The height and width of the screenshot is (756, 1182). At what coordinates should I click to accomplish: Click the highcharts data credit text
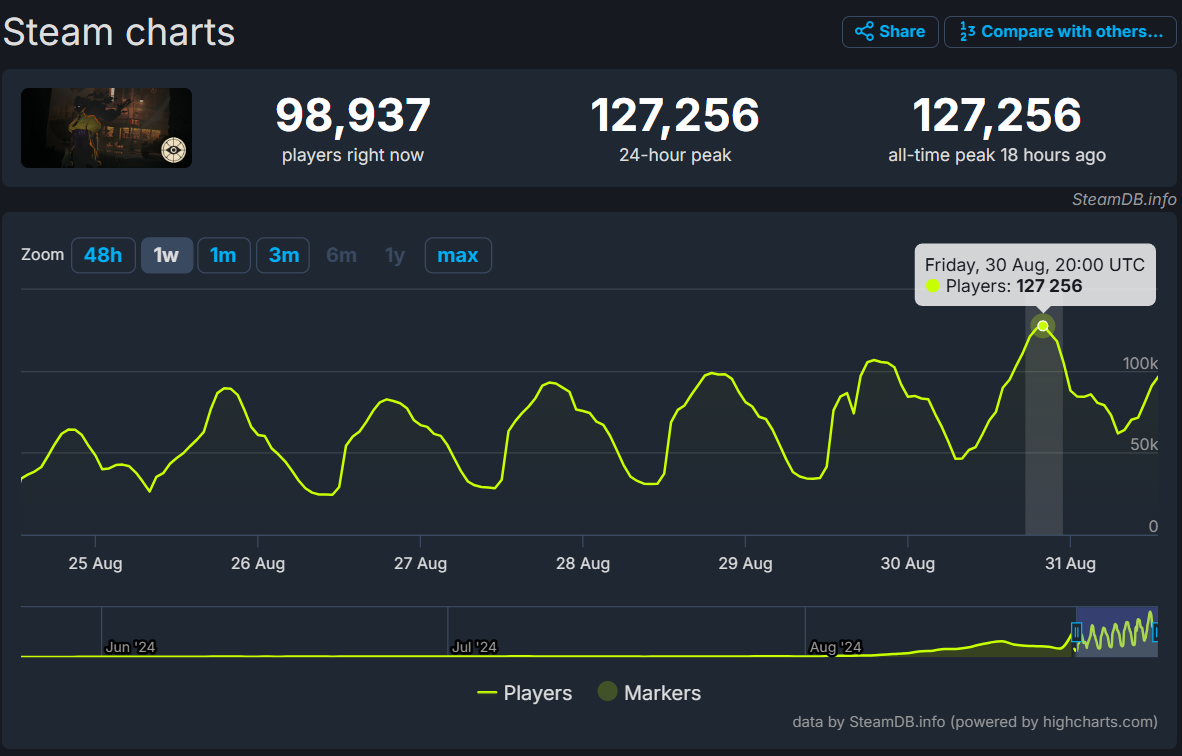click(x=975, y=722)
